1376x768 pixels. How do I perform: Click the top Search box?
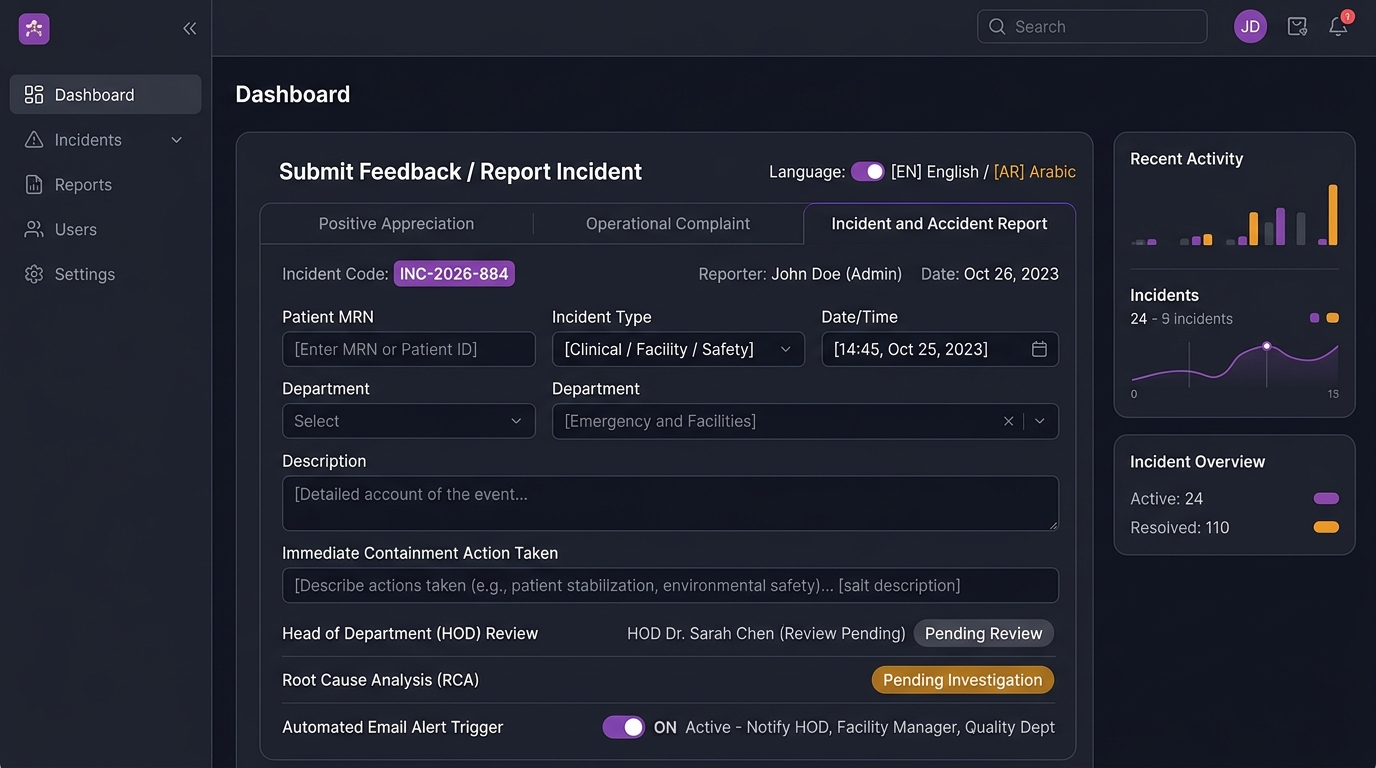click(x=1092, y=27)
